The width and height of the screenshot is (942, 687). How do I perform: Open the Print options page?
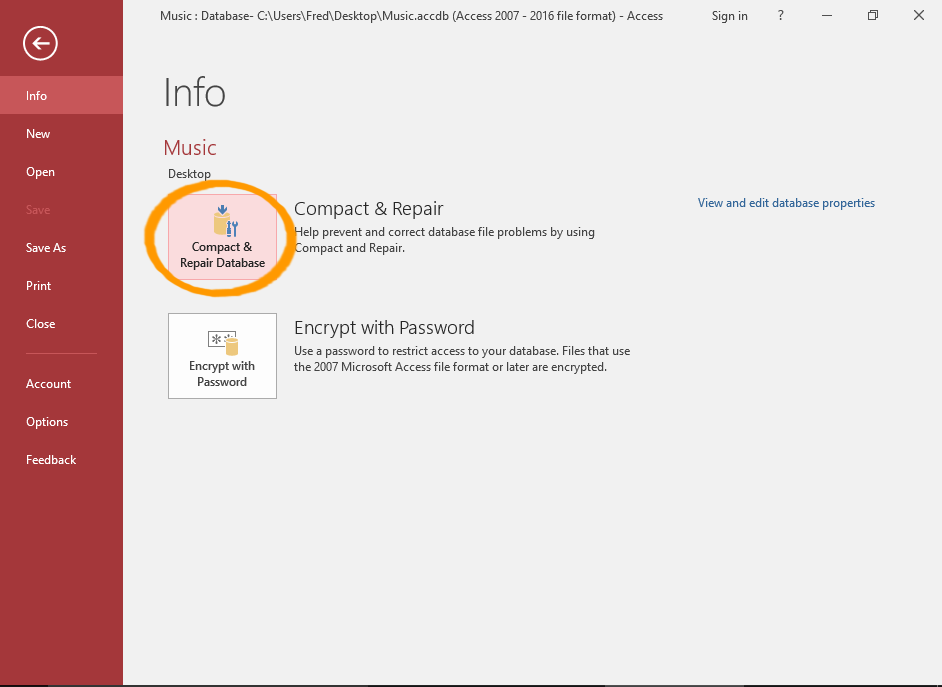[39, 286]
